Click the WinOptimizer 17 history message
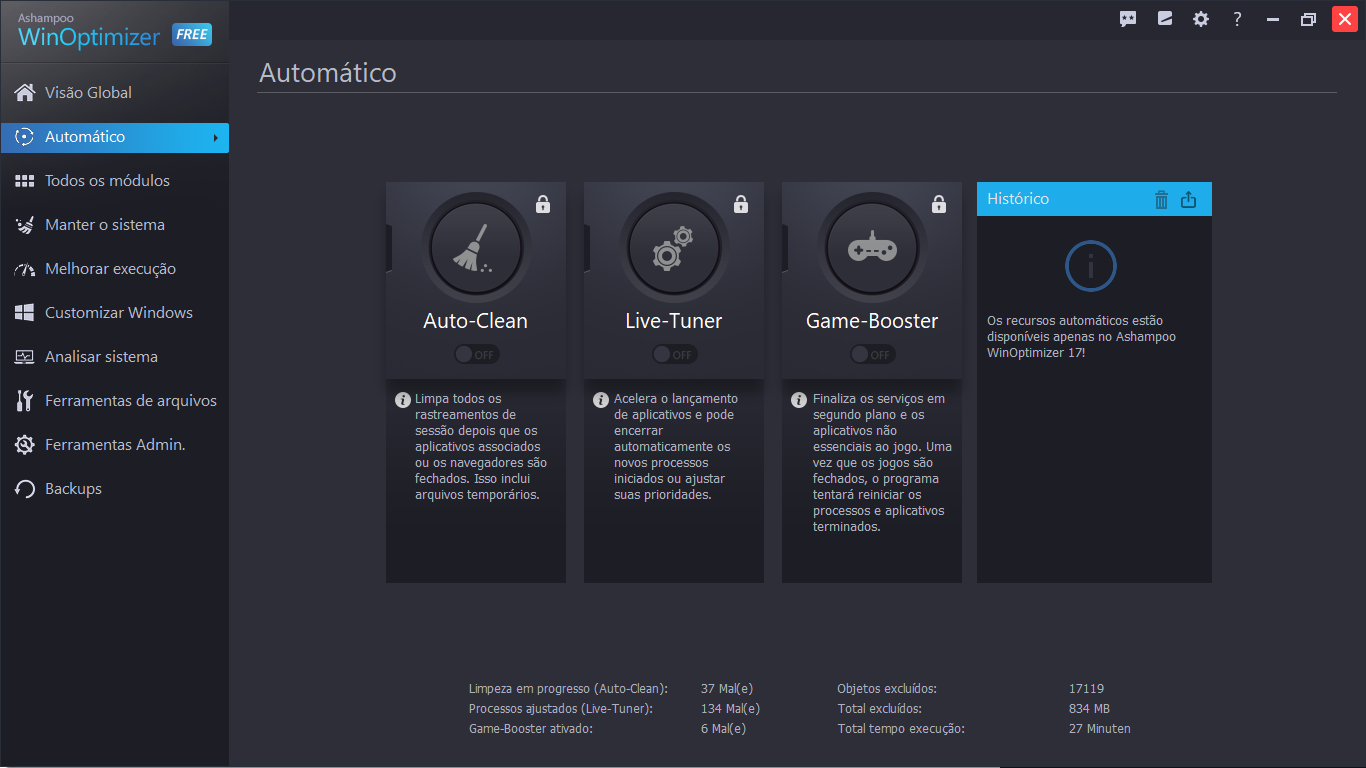The height and width of the screenshot is (768, 1366). [x=1081, y=337]
